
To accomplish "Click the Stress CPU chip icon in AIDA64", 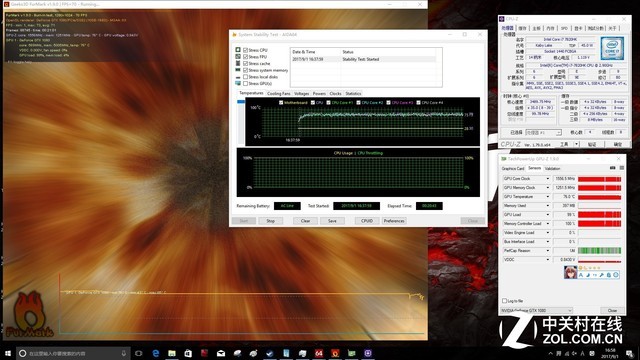I will coord(238,50).
